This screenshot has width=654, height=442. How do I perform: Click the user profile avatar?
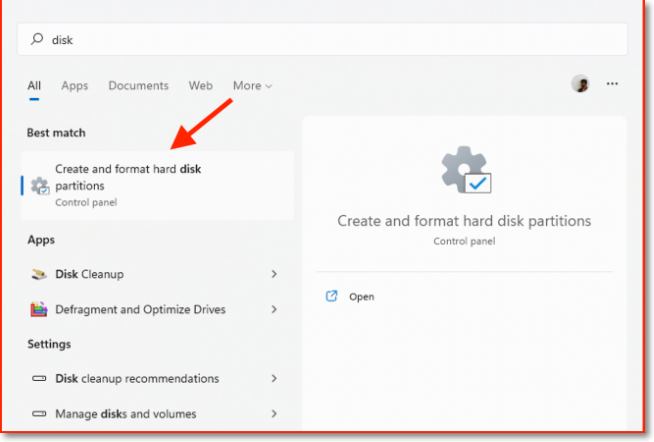[x=580, y=84]
